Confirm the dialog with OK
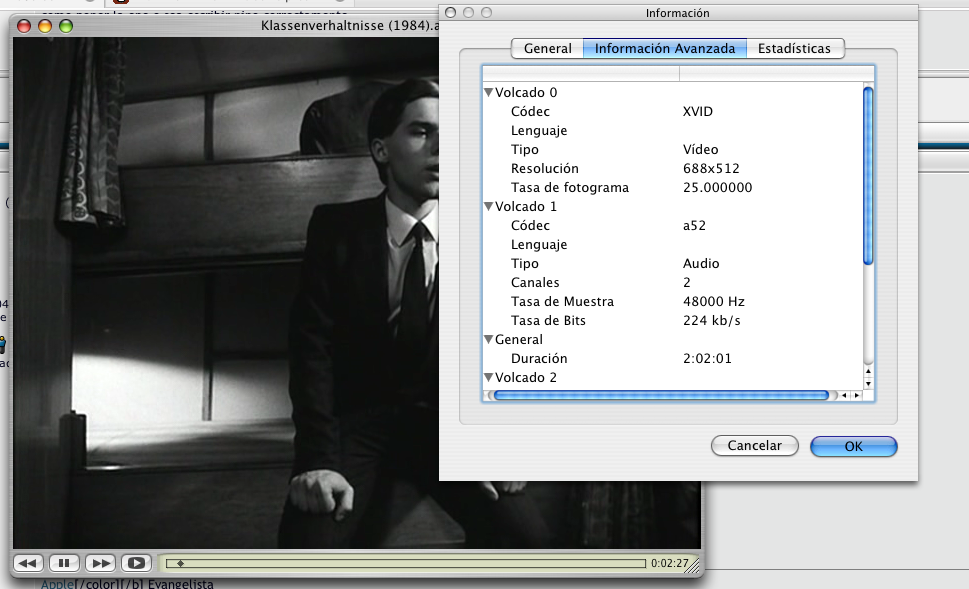The height and width of the screenshot is (589, 969). point(853,446)
